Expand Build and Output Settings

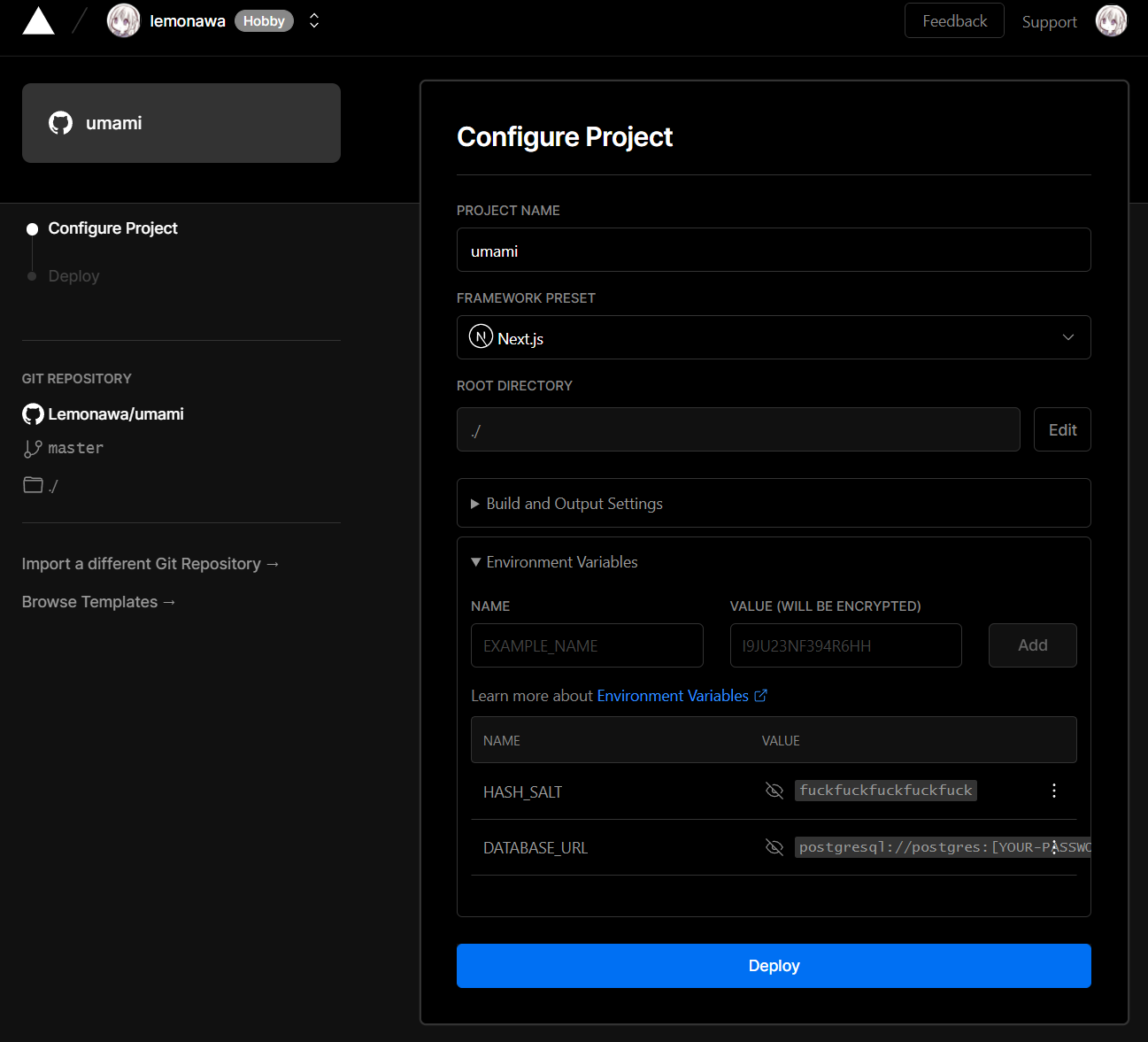click(774, 503)
